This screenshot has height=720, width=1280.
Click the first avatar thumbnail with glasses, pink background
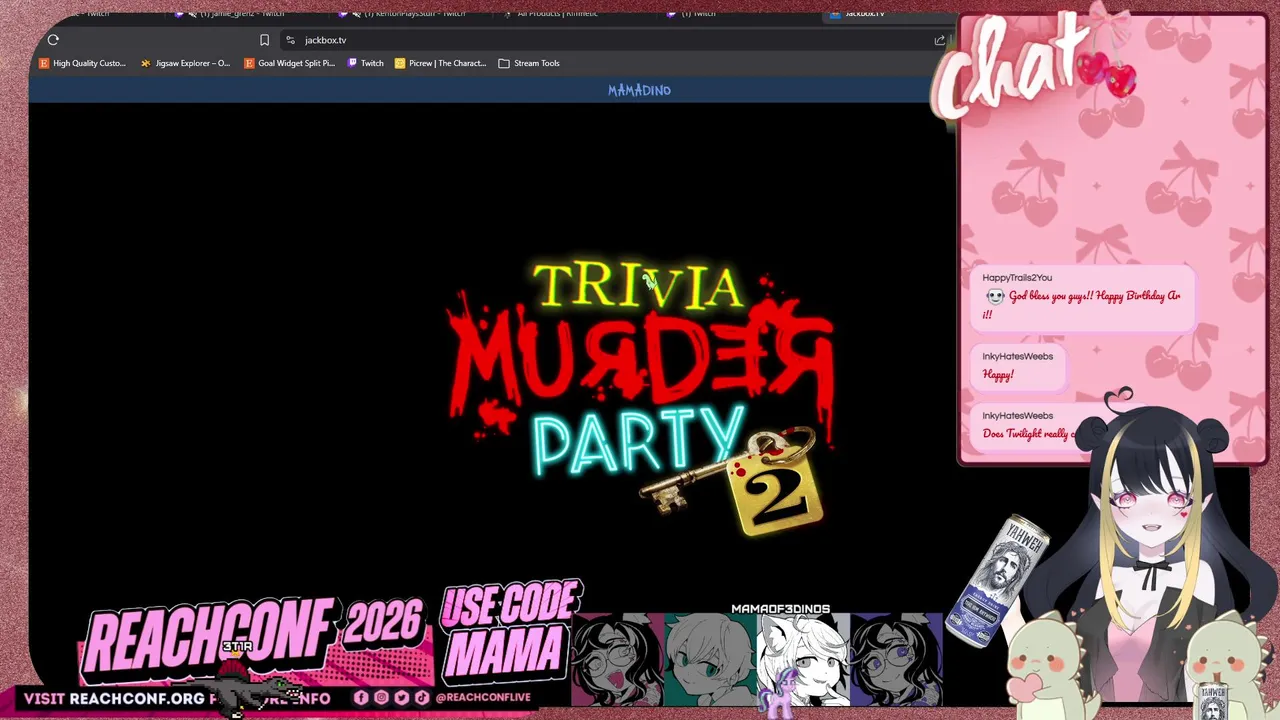click(x=617, y=660)
